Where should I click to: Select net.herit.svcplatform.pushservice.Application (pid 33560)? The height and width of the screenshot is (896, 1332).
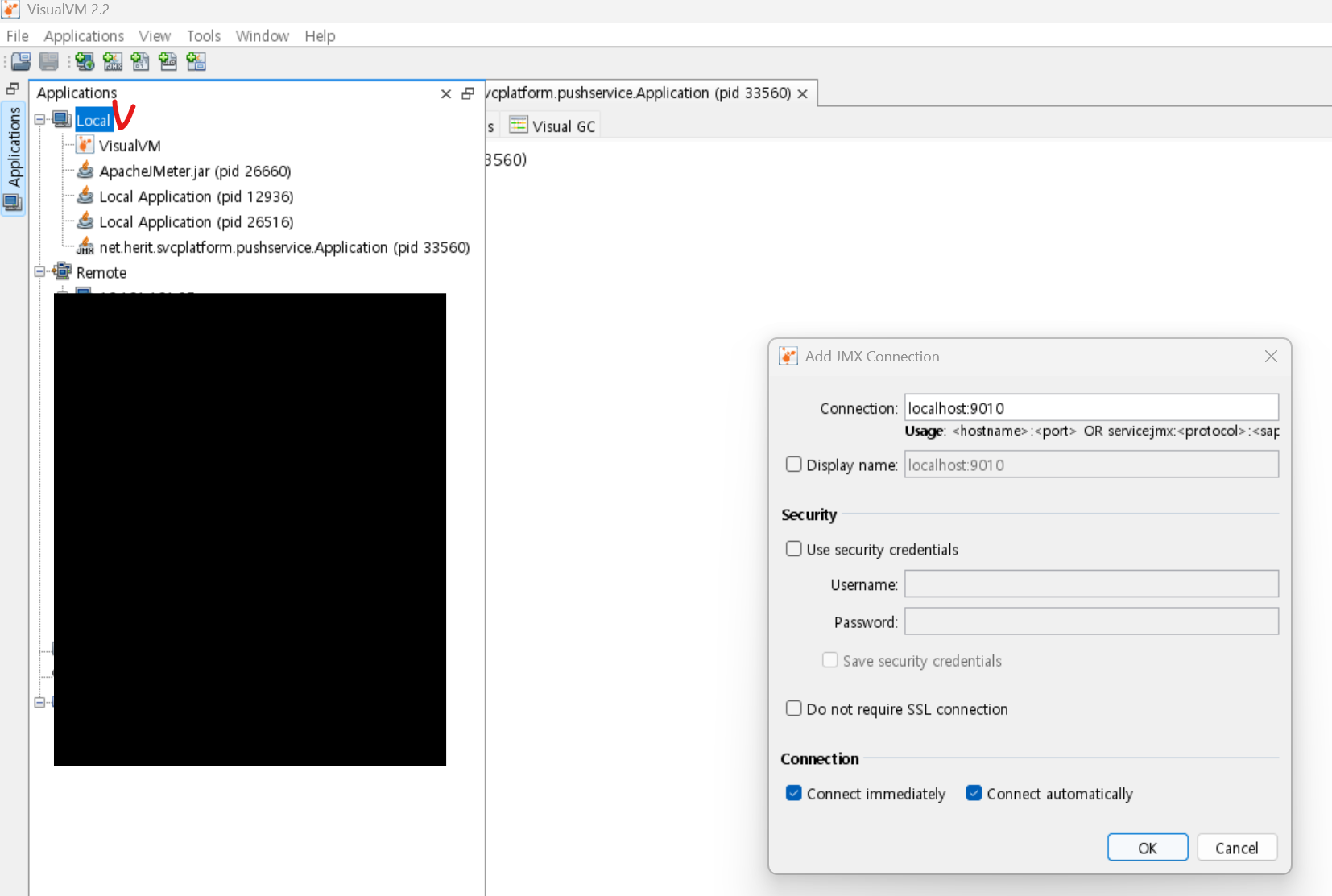pos(284,247)
